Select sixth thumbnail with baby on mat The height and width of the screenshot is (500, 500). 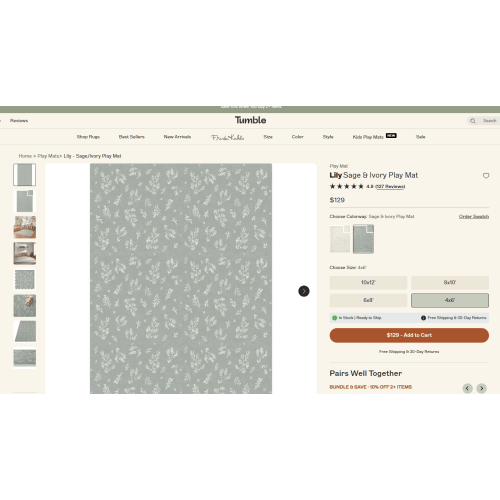coord(25,305)
